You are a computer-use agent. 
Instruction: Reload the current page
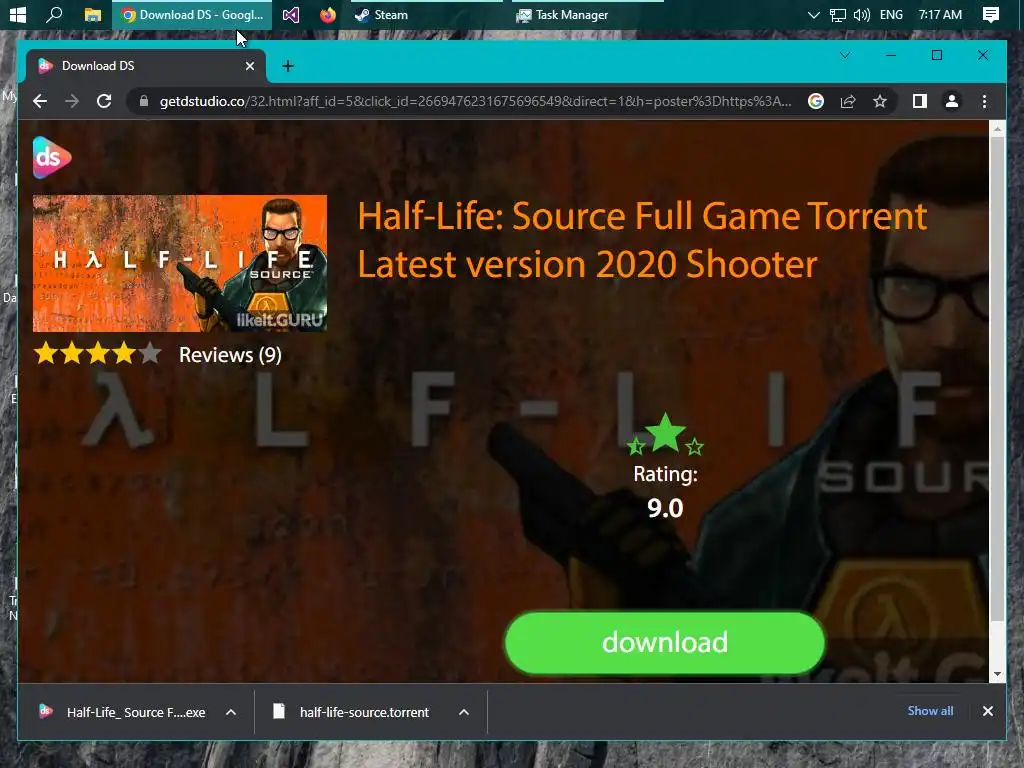(104, 101)
